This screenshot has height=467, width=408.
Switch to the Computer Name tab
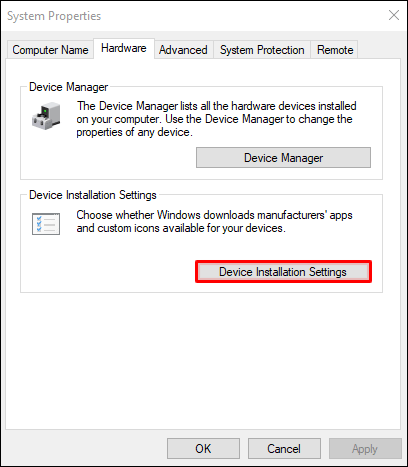[x=50, y=50]
